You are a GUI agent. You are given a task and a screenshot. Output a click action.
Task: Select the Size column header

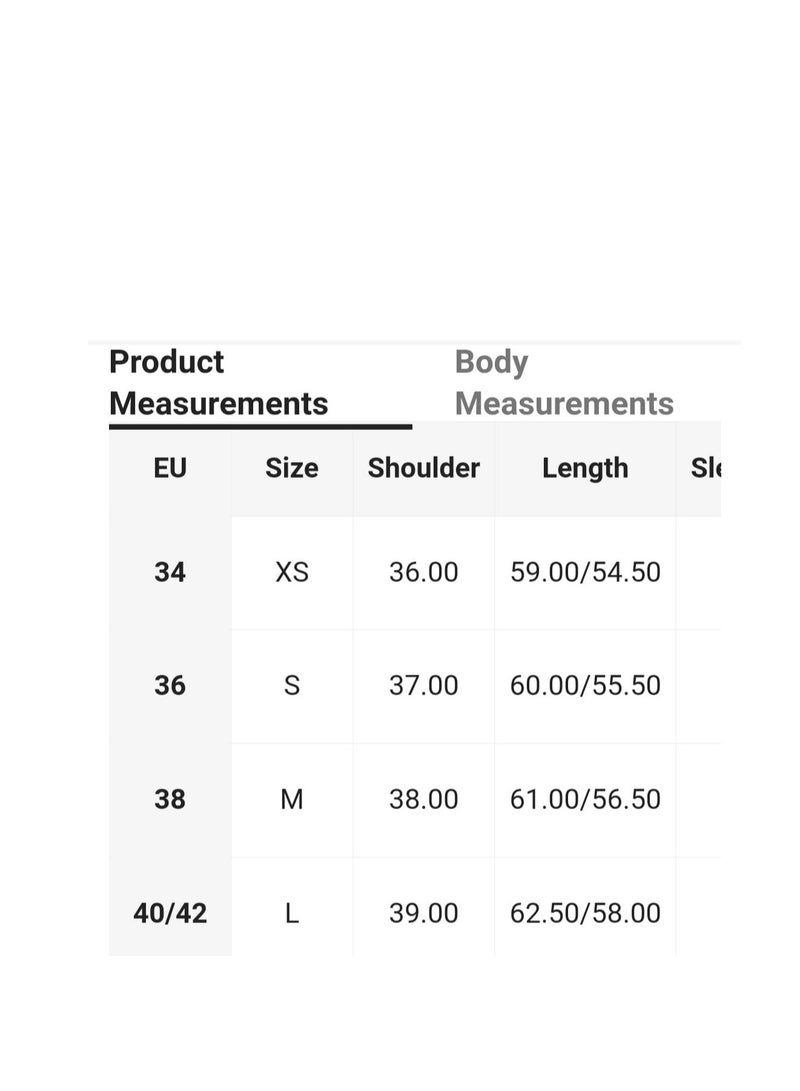click(291, 468)
